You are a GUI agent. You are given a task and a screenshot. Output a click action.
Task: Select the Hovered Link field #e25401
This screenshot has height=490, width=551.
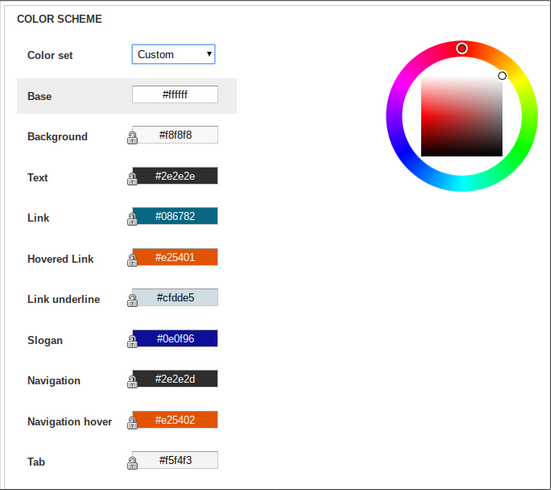175,257
